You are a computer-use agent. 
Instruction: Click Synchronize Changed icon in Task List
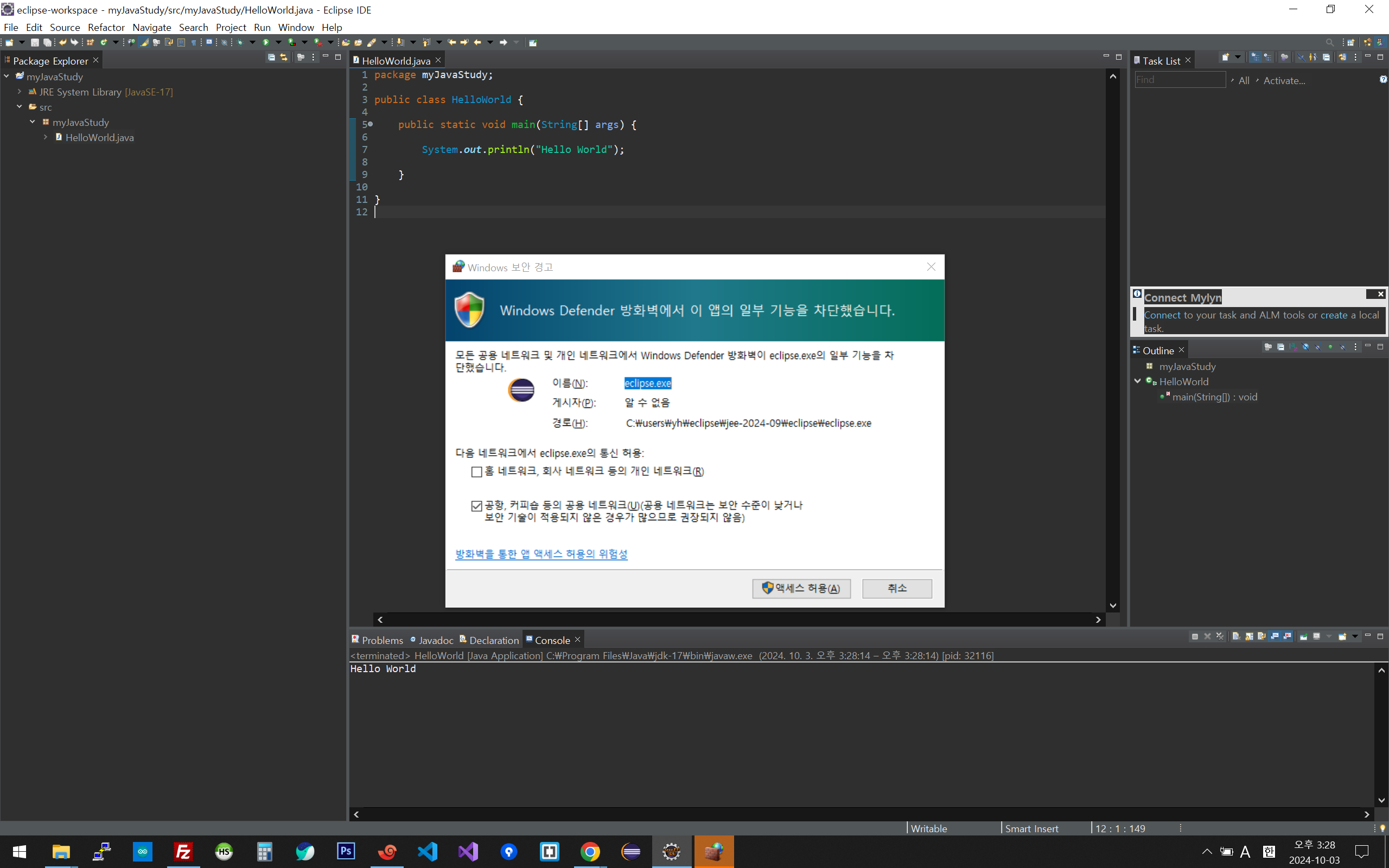1342,58
